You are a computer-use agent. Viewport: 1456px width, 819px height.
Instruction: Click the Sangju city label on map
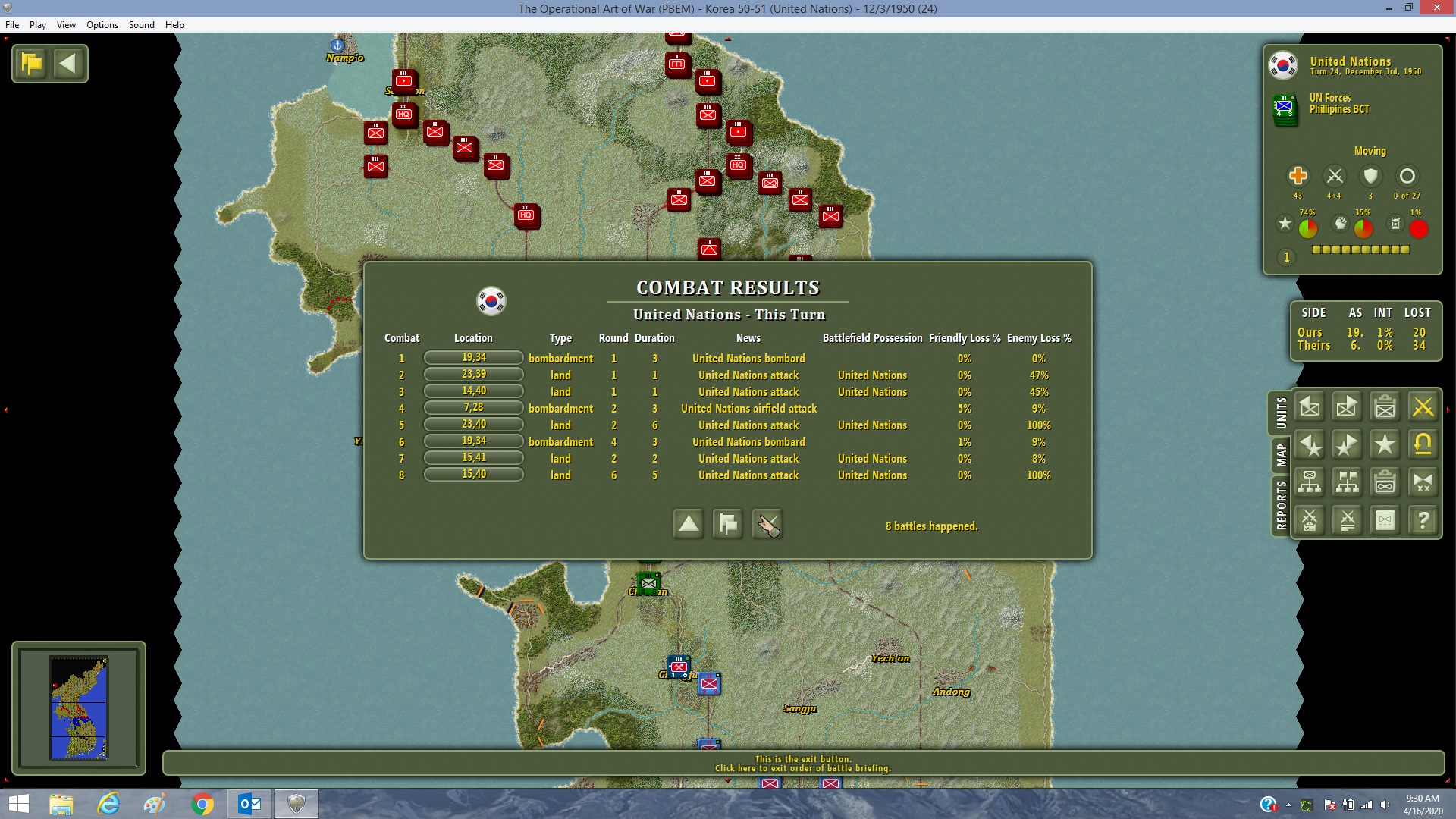pyautogui.click(x=800, y=708)
